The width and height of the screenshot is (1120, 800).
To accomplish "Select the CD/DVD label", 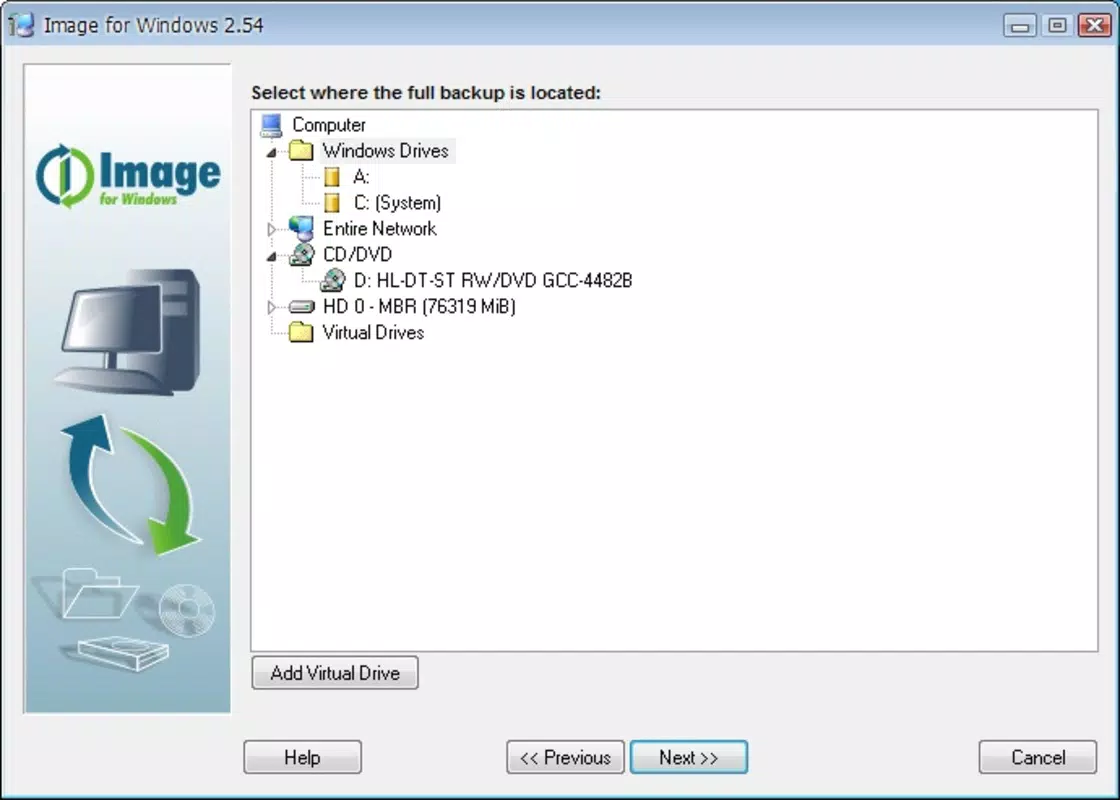I will (357, 255).
